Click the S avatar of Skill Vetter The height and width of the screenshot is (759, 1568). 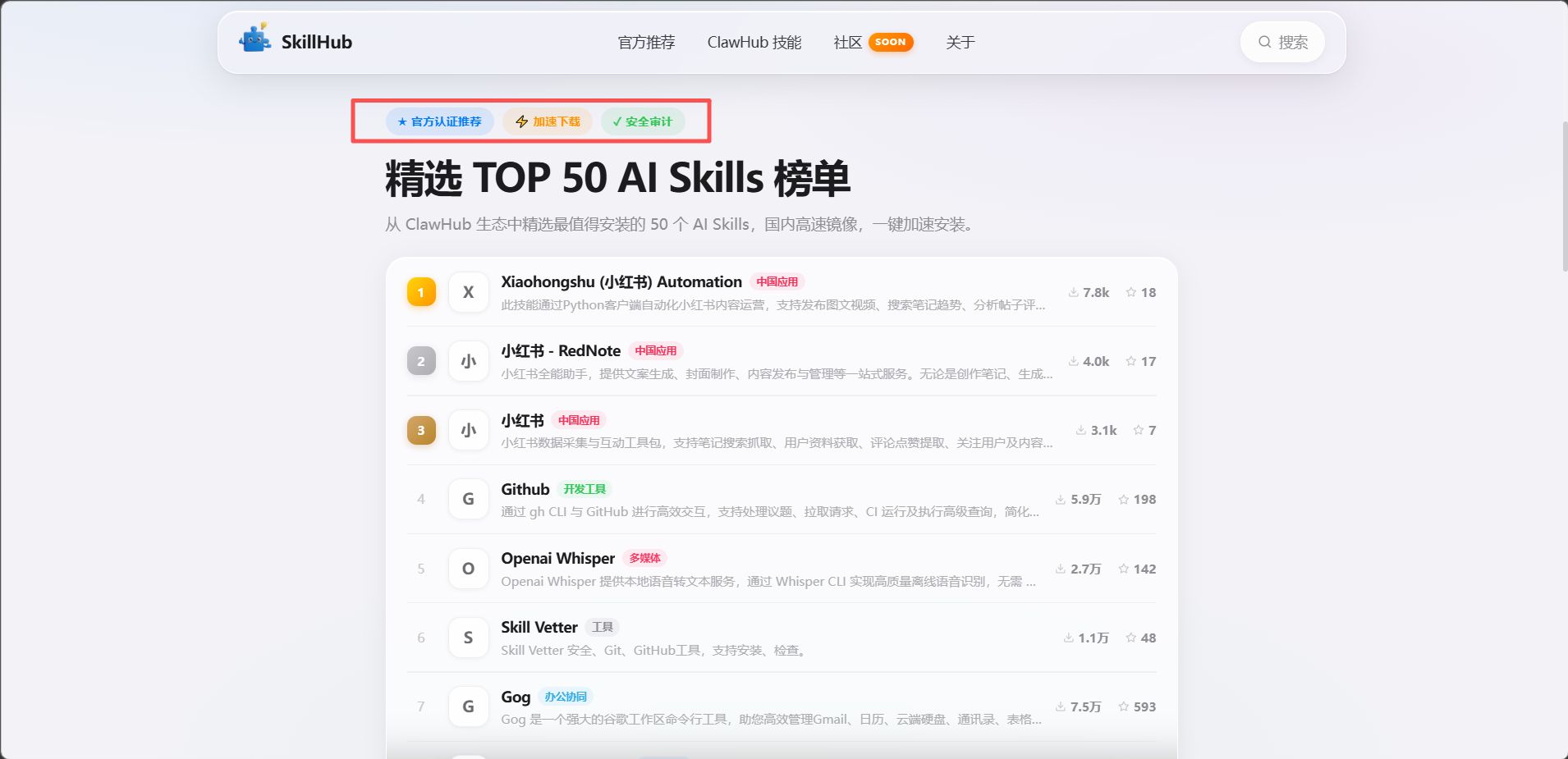468,638
